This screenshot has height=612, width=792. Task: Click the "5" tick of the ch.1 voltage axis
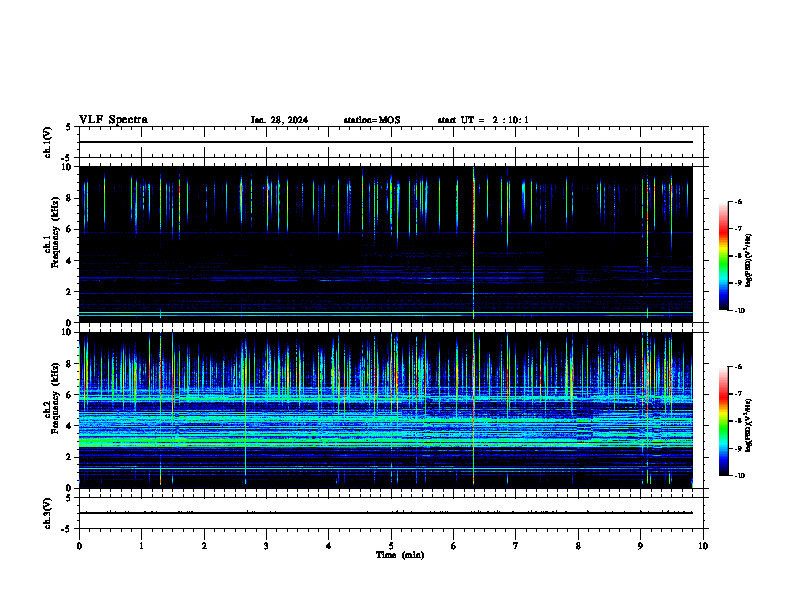pos(69,127)
